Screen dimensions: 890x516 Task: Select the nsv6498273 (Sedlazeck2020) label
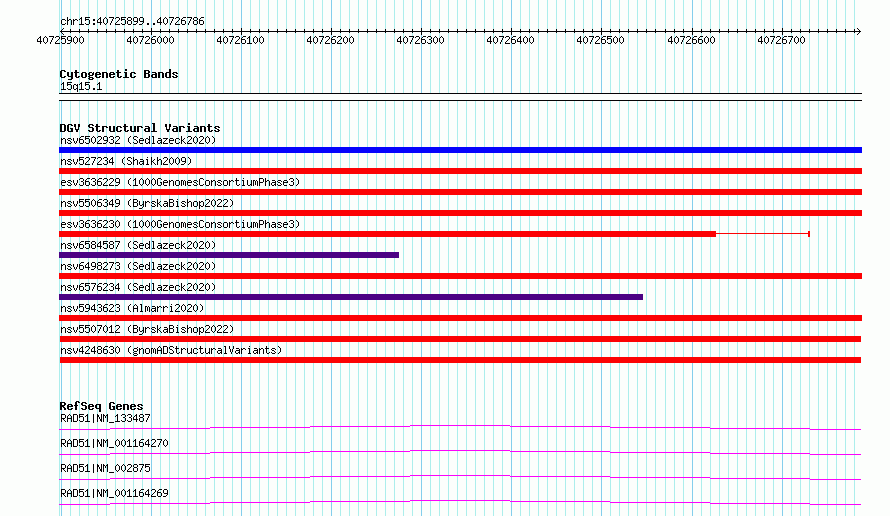(x=138, y=266)
